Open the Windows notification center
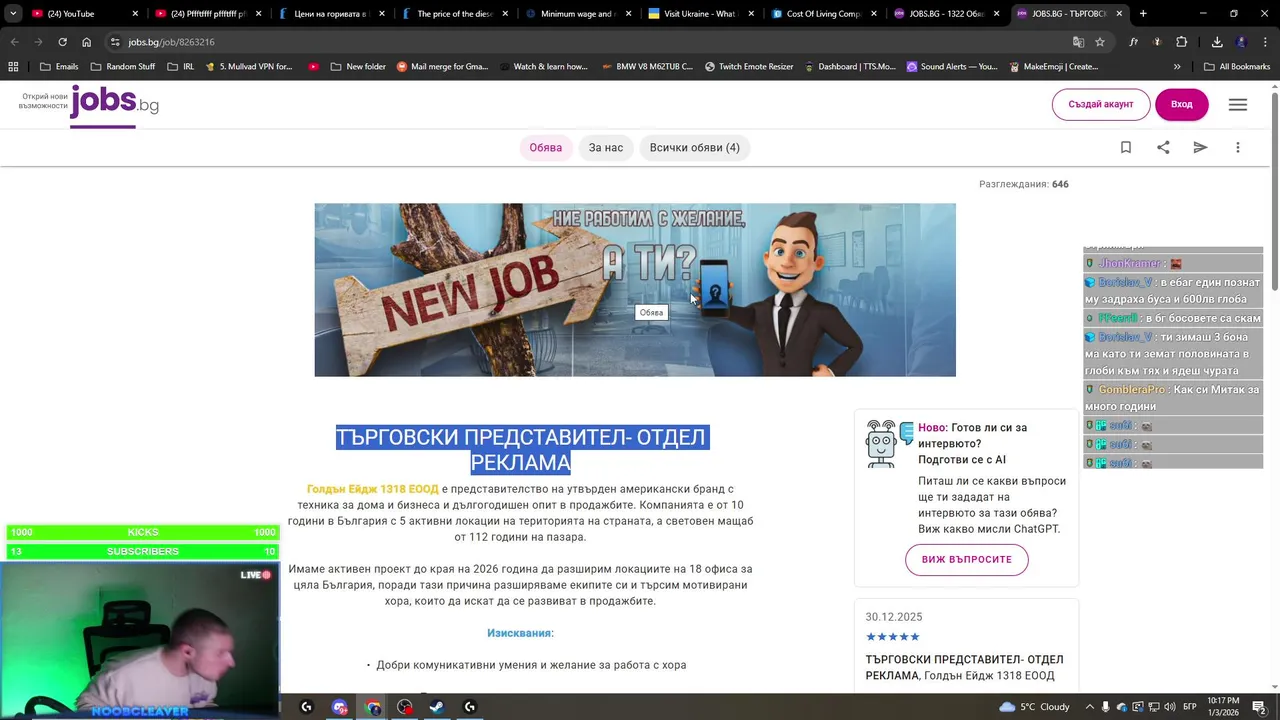Screen dimensions: 1280x720 1260,707
